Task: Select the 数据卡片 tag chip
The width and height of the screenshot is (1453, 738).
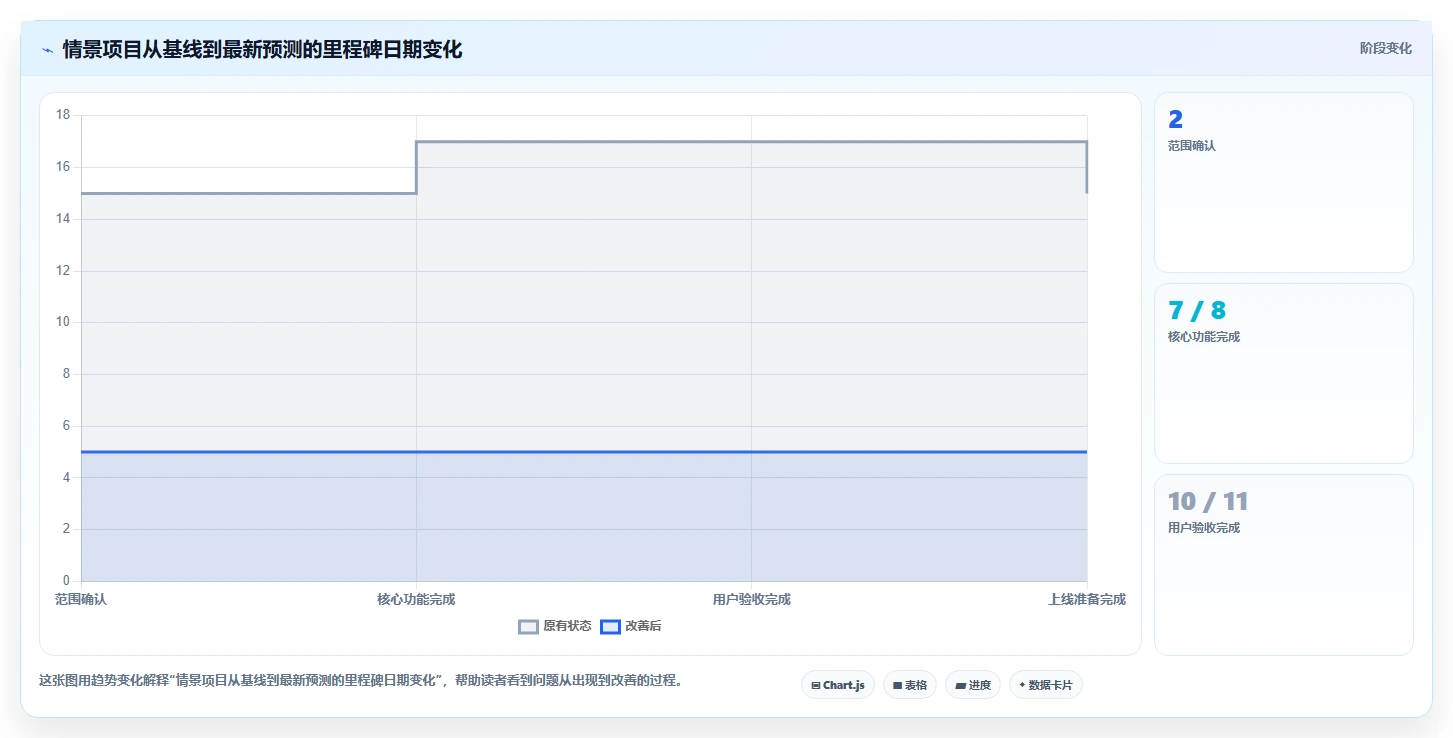Action: click(x=1046, y=685)
